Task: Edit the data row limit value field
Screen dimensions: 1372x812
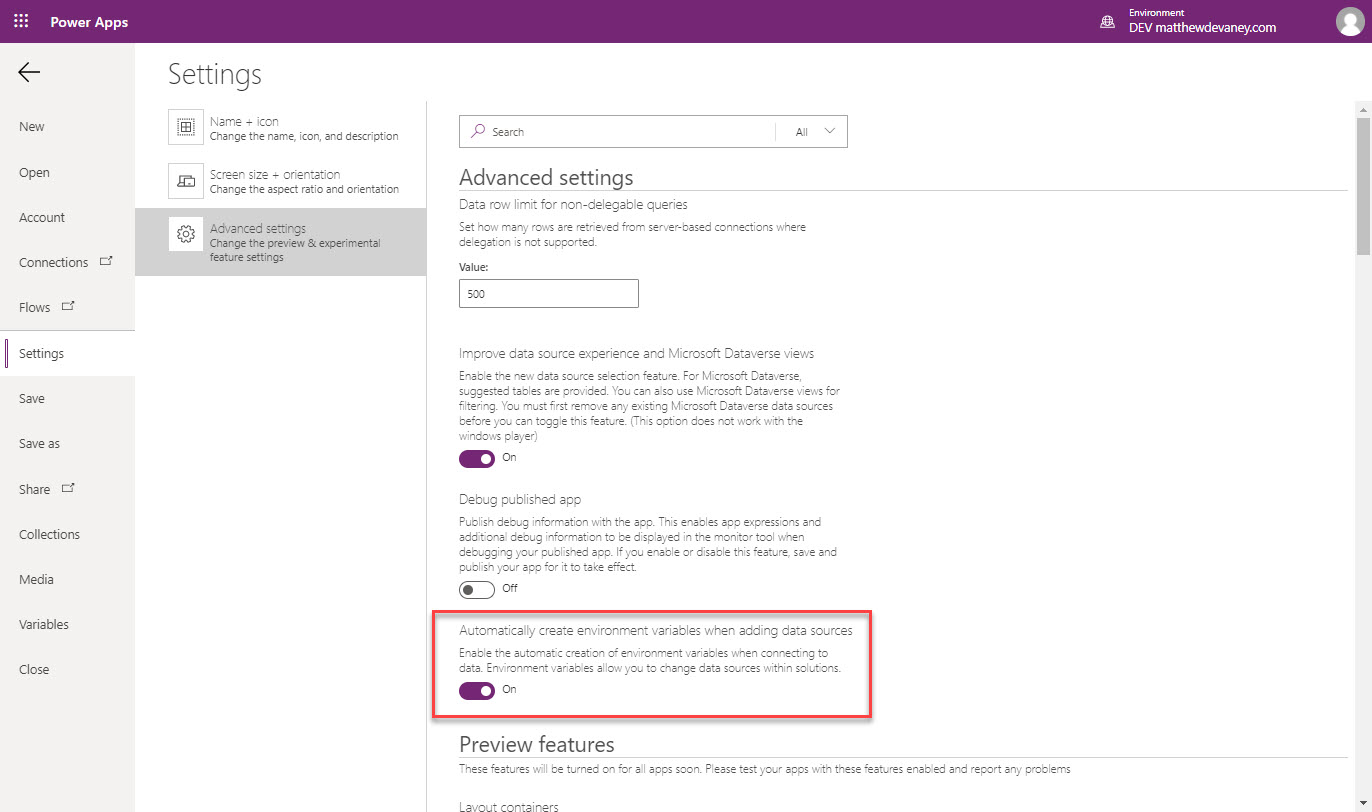Action: [x=548, y=293]
